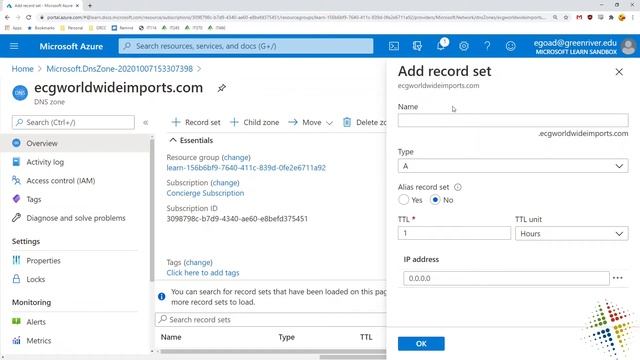Click the left menu vertical scrollbar
Image resolution: width=640 pixels, height=360 pixels.
click(152, 210)
